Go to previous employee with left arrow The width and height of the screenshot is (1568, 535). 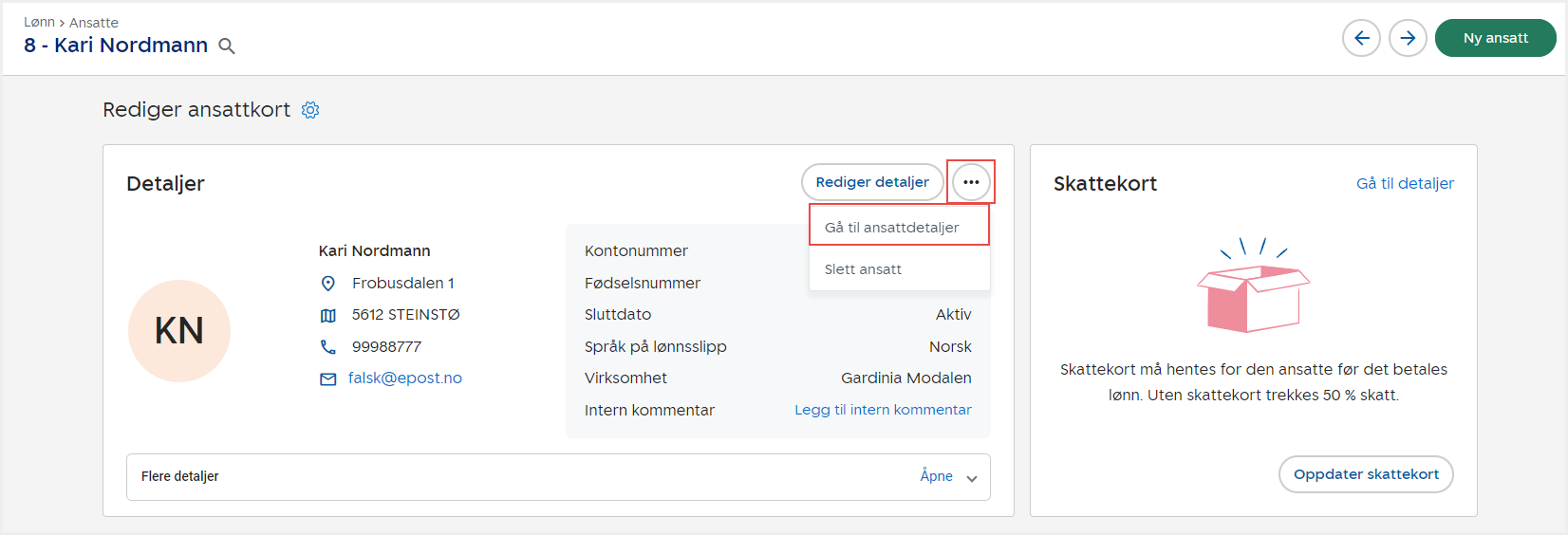coord(1361,38)
